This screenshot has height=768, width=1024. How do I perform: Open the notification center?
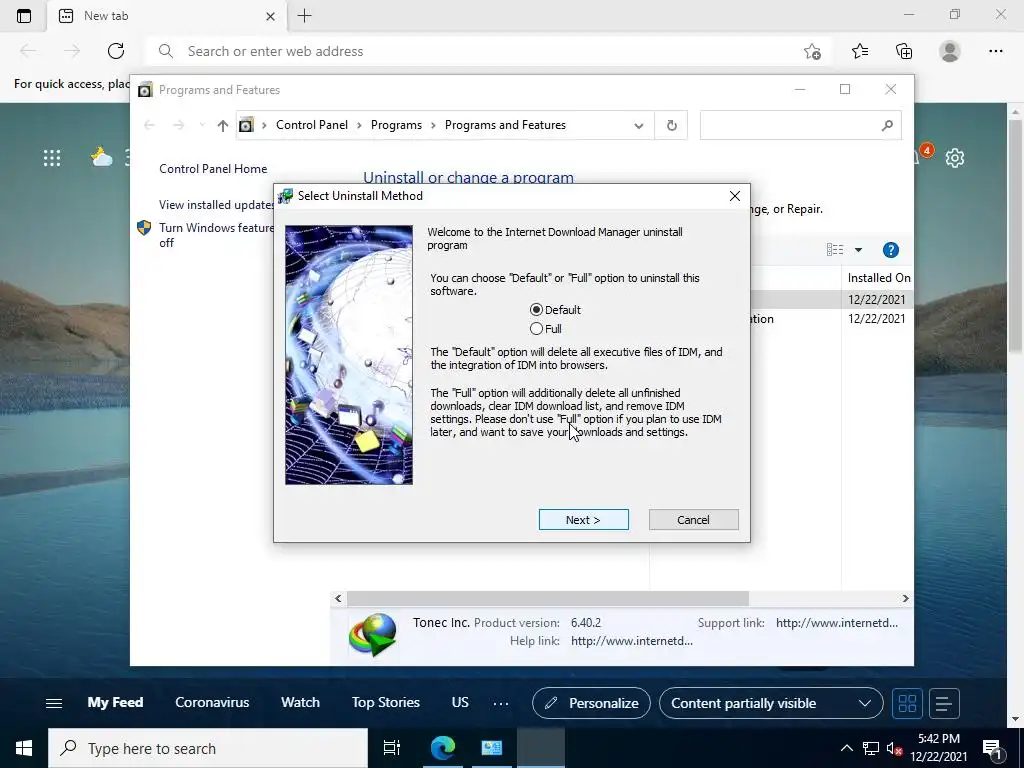993,749
